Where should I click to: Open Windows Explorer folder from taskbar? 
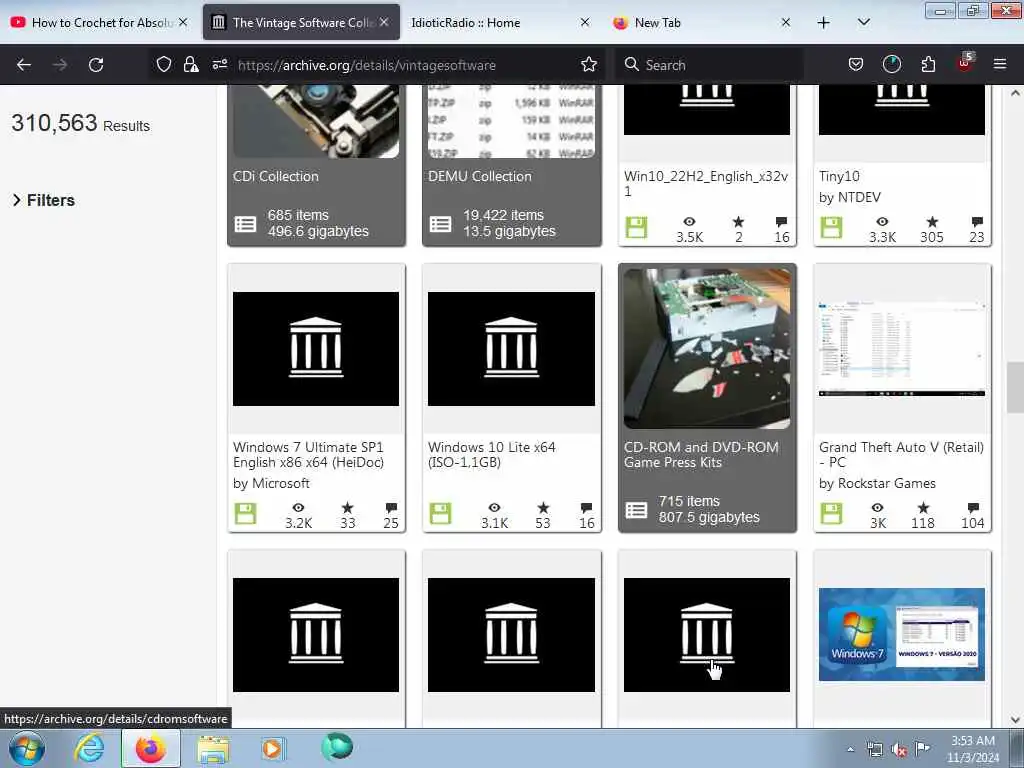(213, 749)
